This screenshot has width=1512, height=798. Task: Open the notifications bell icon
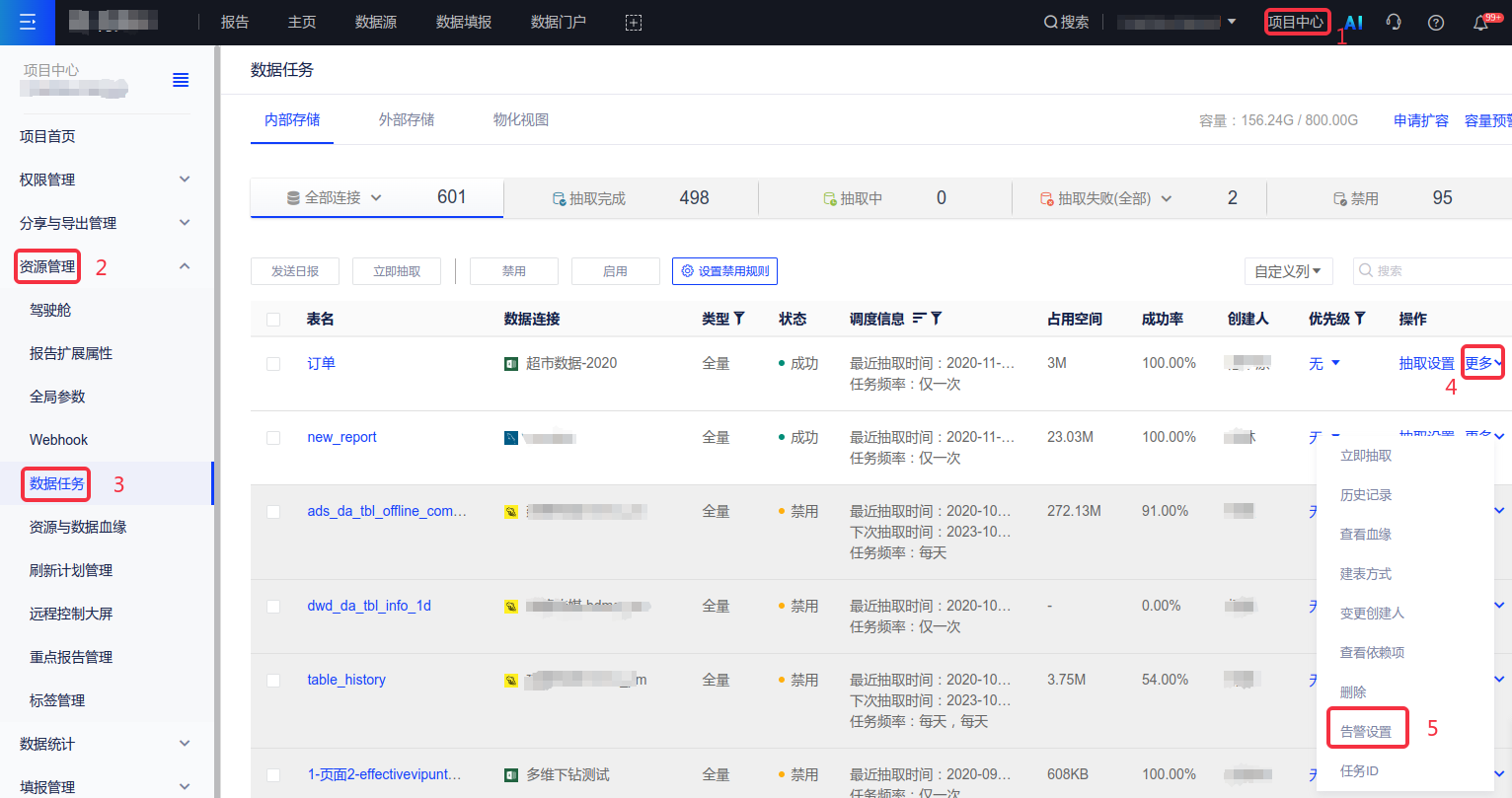point(1480,23)
